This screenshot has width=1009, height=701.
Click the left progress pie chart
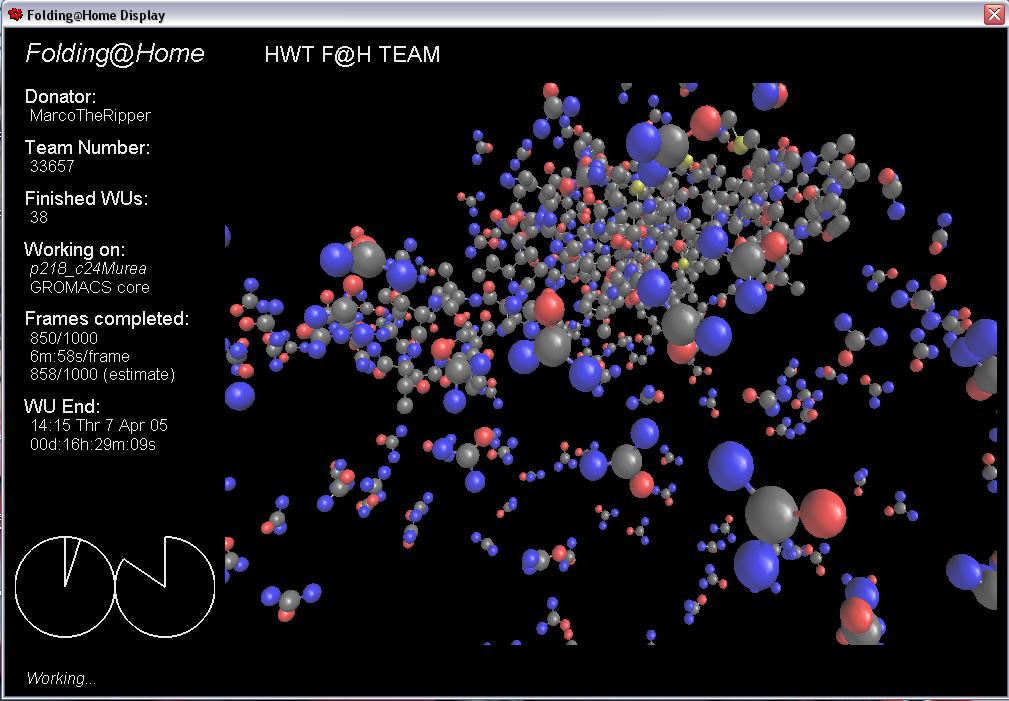tap(64, 586)
